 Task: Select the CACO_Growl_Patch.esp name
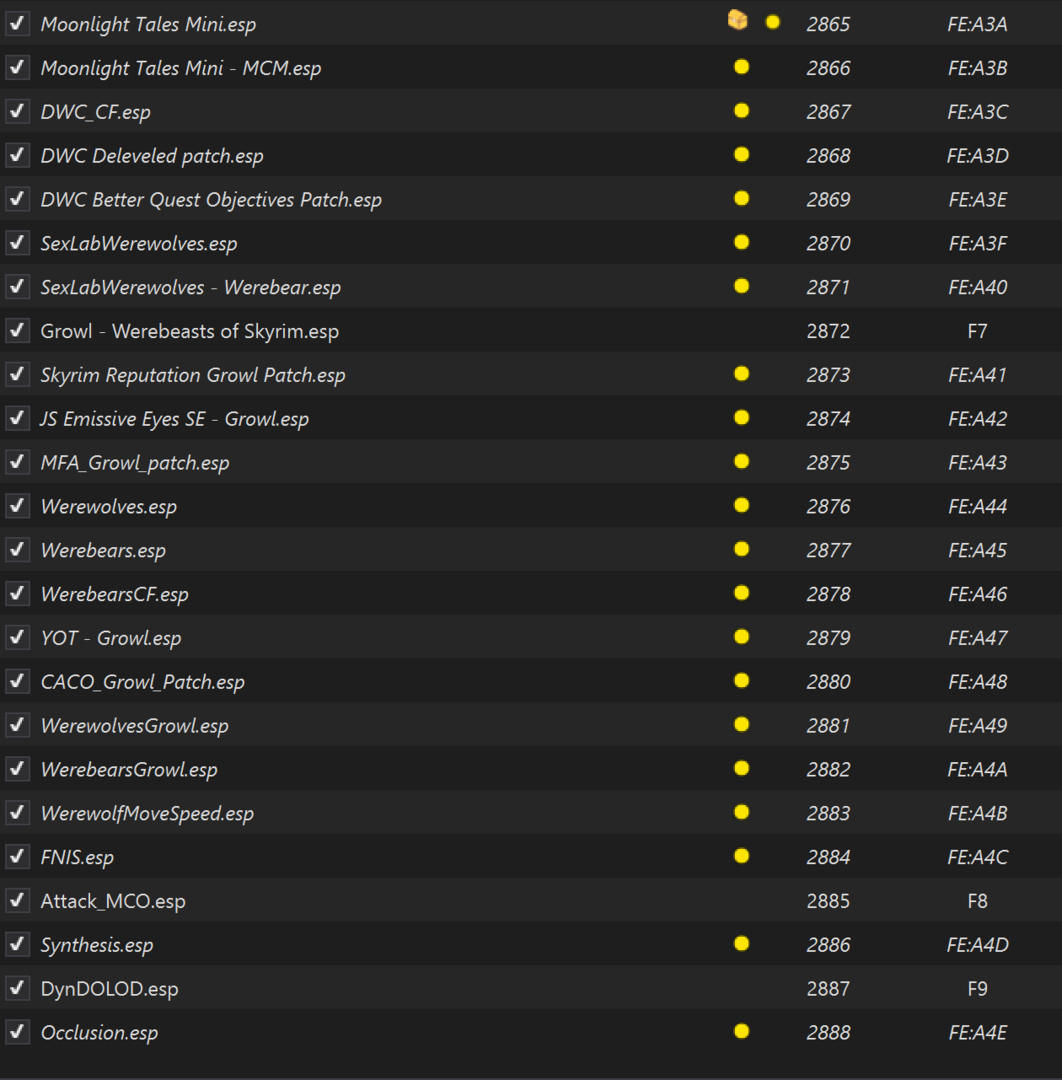pyautogui.click(x=143, y=682)
